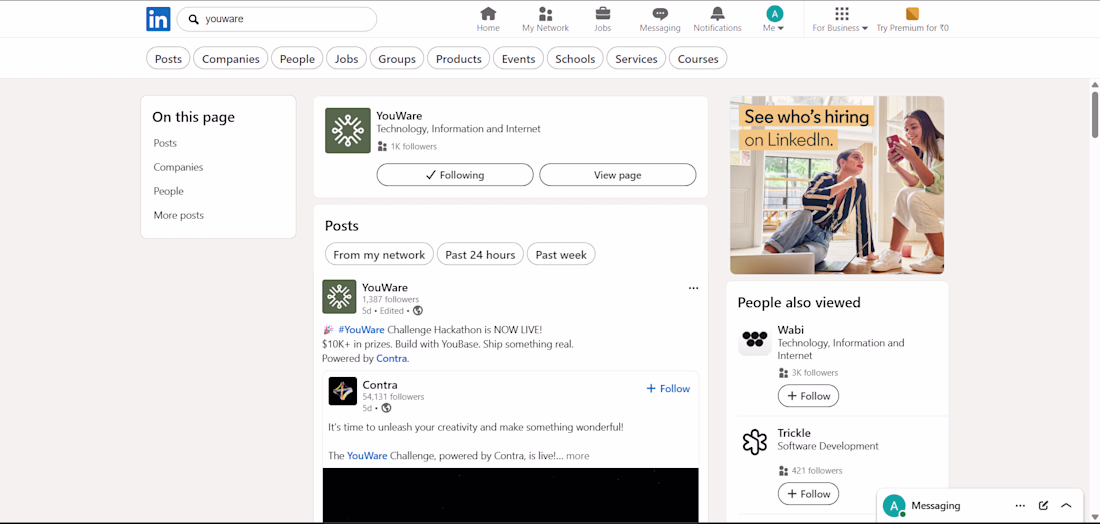Click the globe visibility icon on YouWare post
This screenshot has height=524, width=1100.
pos(418,311)
